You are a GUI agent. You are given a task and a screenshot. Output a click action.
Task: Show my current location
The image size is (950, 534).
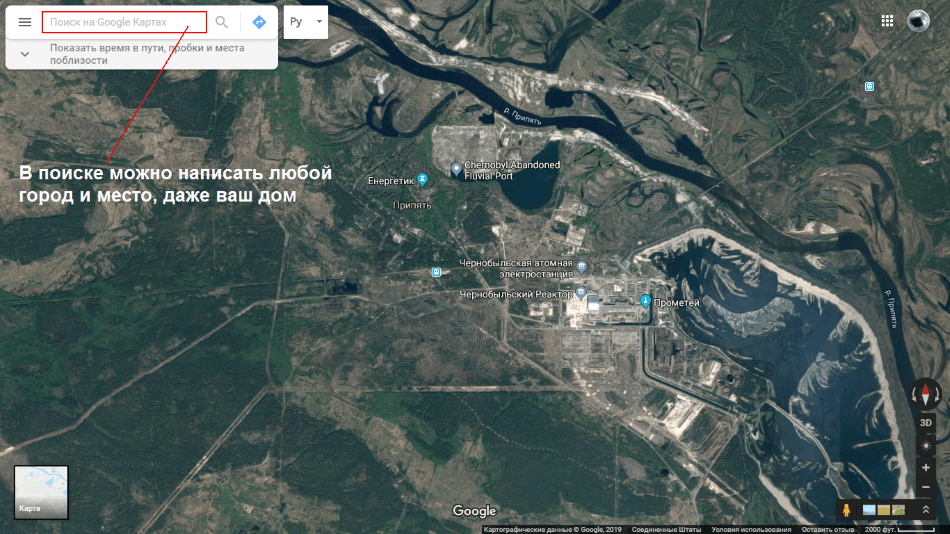pos(926,445)
